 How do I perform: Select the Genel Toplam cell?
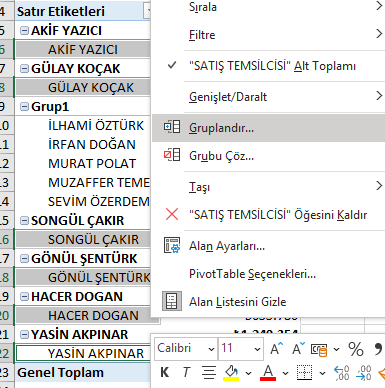[83, 372]
